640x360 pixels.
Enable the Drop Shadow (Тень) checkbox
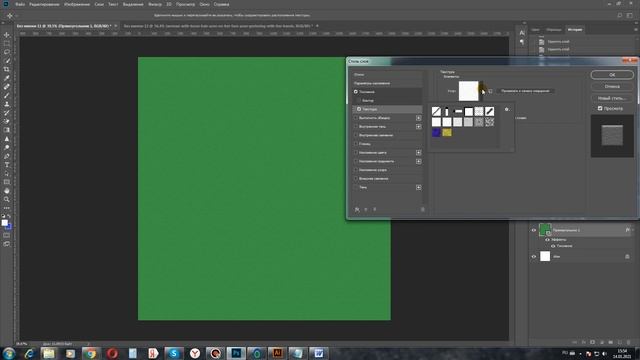tap(356, 187)
